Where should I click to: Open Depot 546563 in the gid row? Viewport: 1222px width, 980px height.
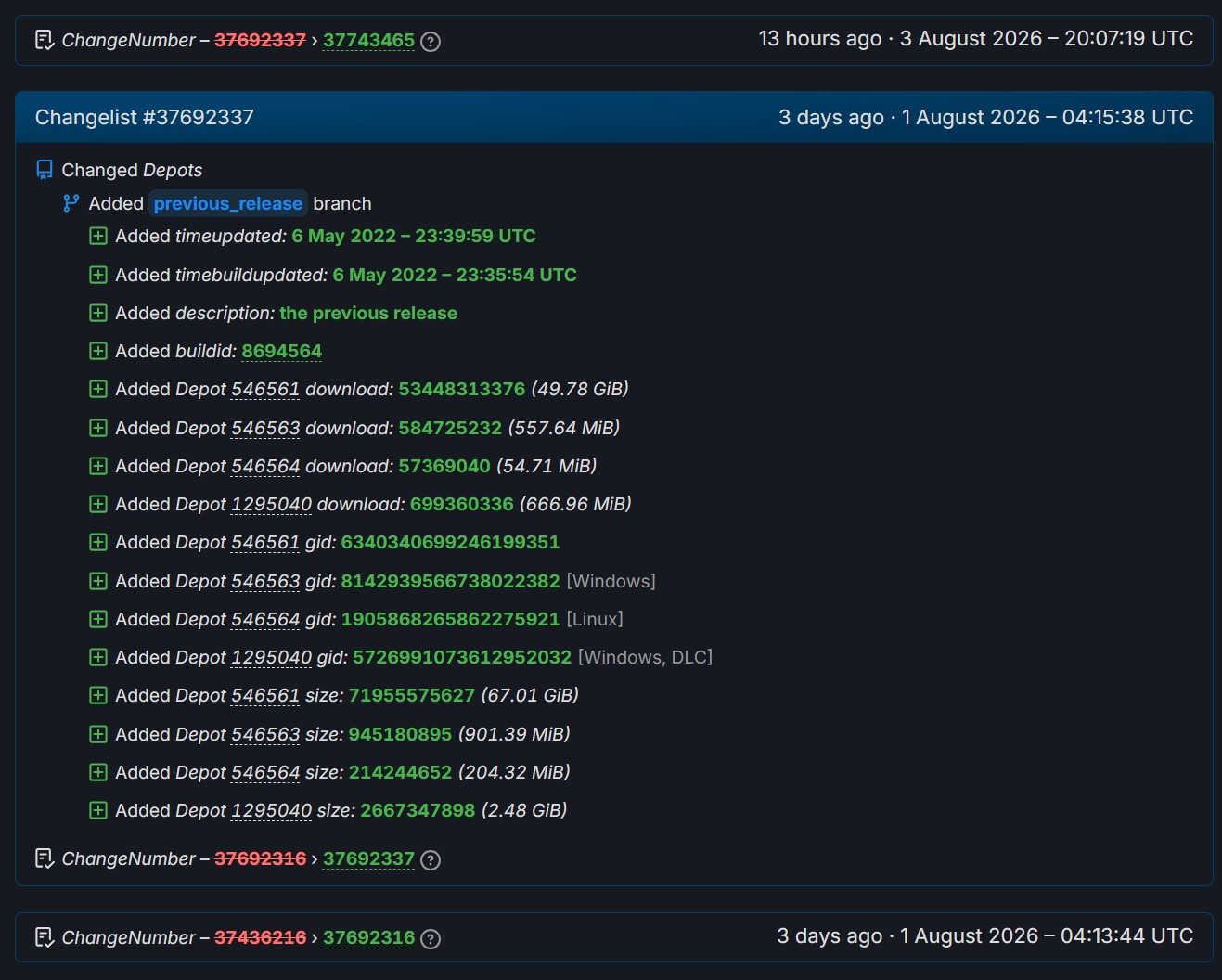click(x=265, y=582)
